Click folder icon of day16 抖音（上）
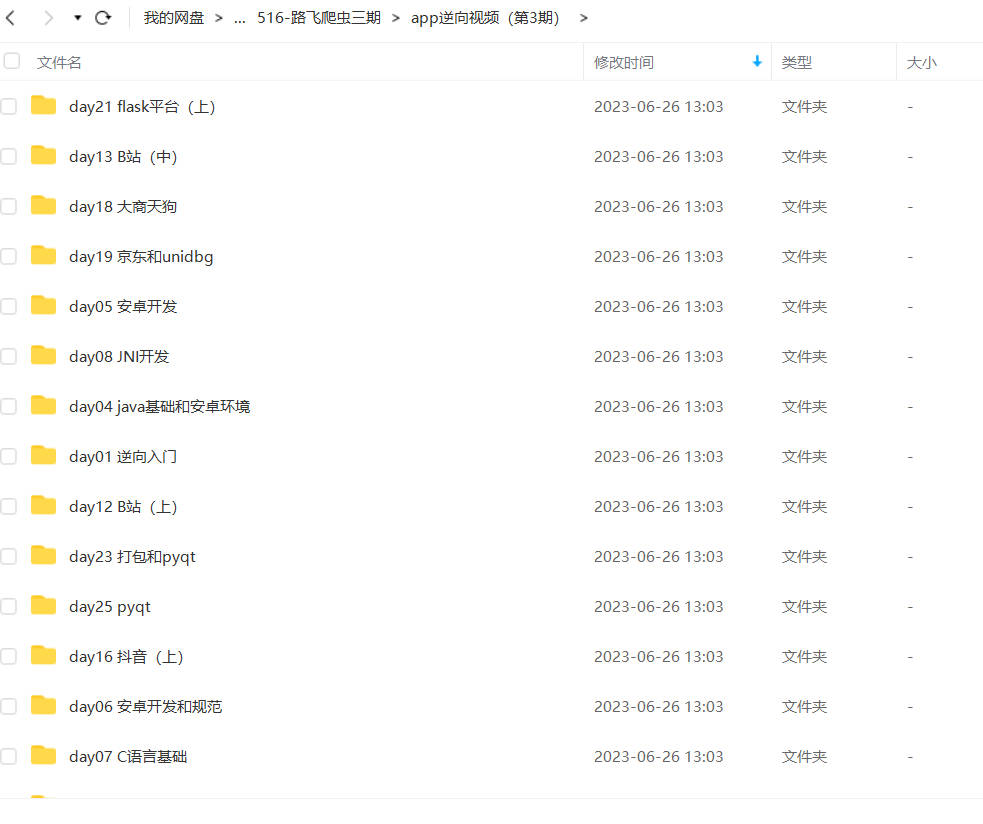The image size is (983, 824). (43, 655)
